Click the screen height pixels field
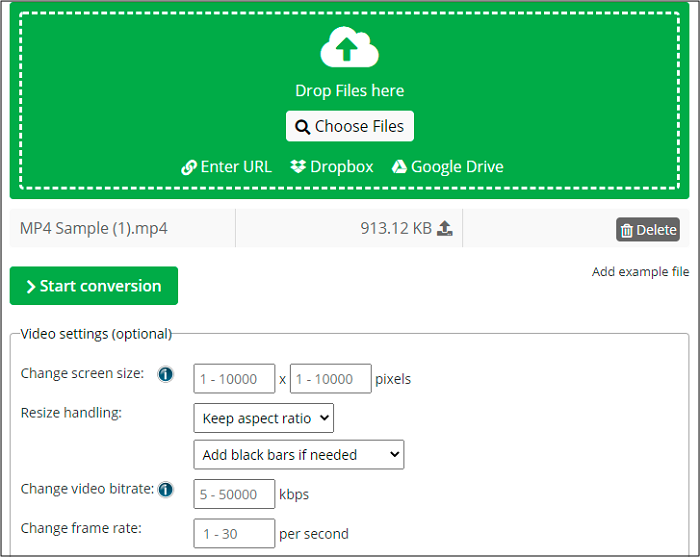Viewport: 700px width, 557px height. pyautogui.click(x=331, y=379)
